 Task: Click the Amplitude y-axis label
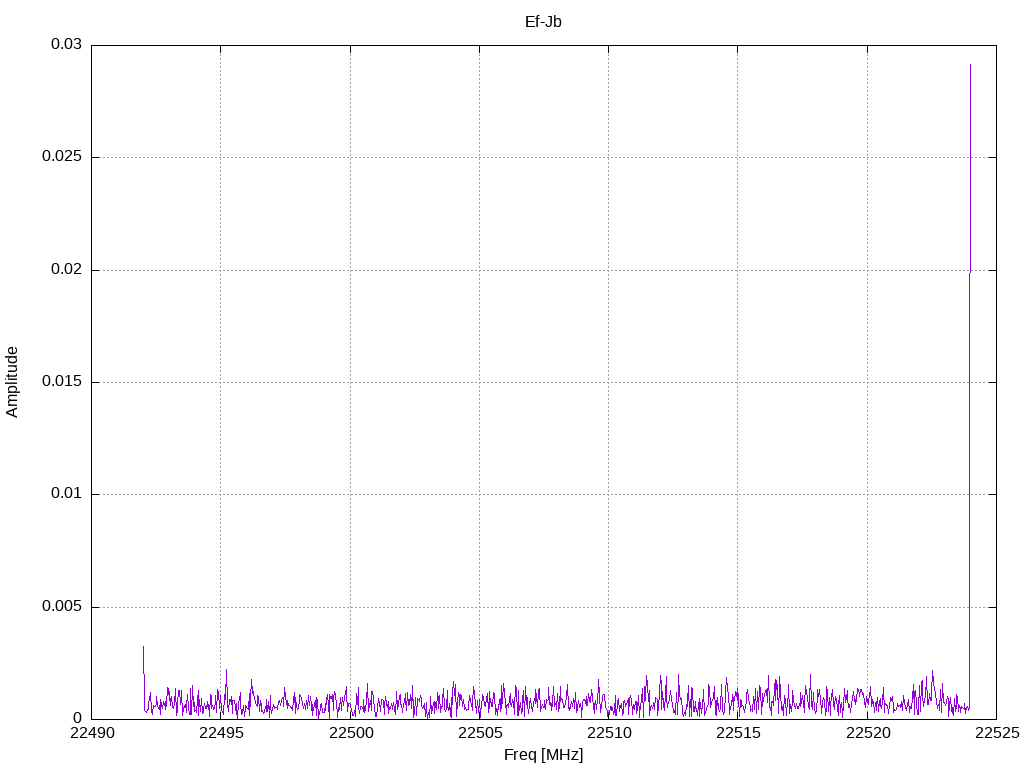click(x=12, y=382)
